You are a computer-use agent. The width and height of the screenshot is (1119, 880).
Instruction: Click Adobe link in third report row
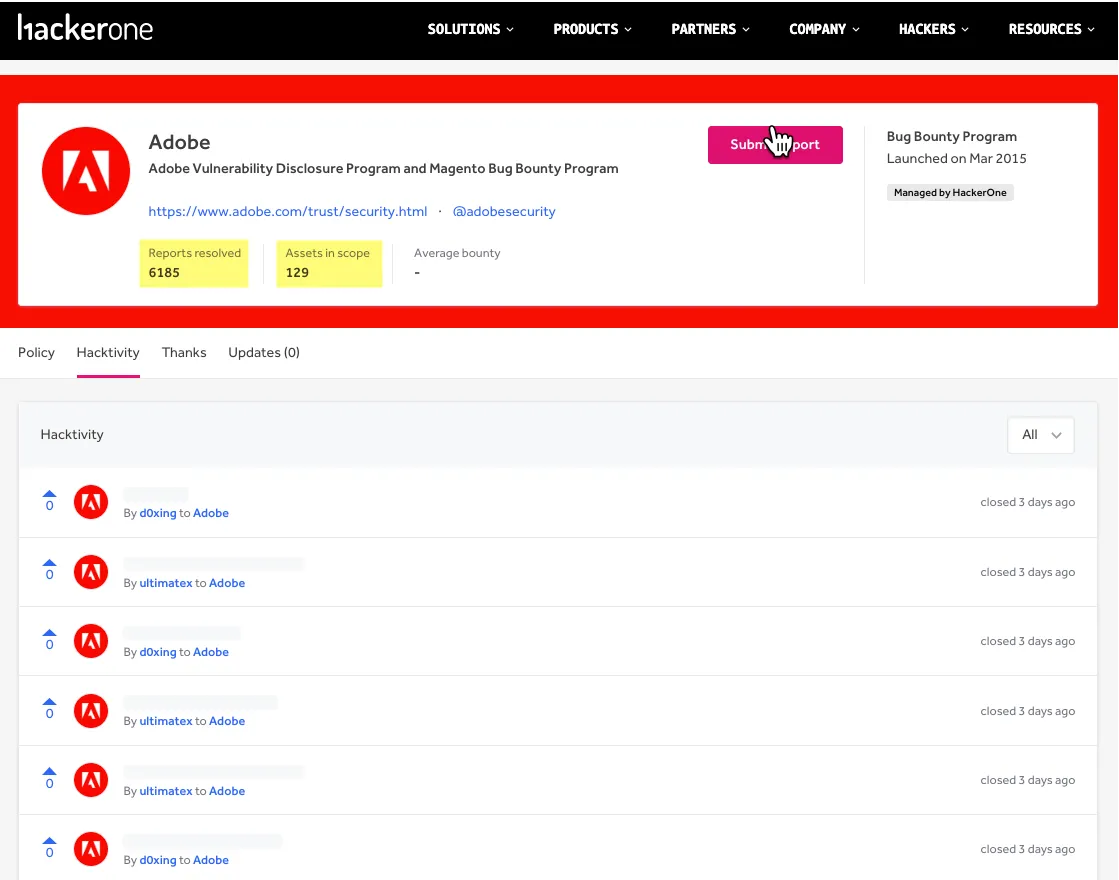211,652
